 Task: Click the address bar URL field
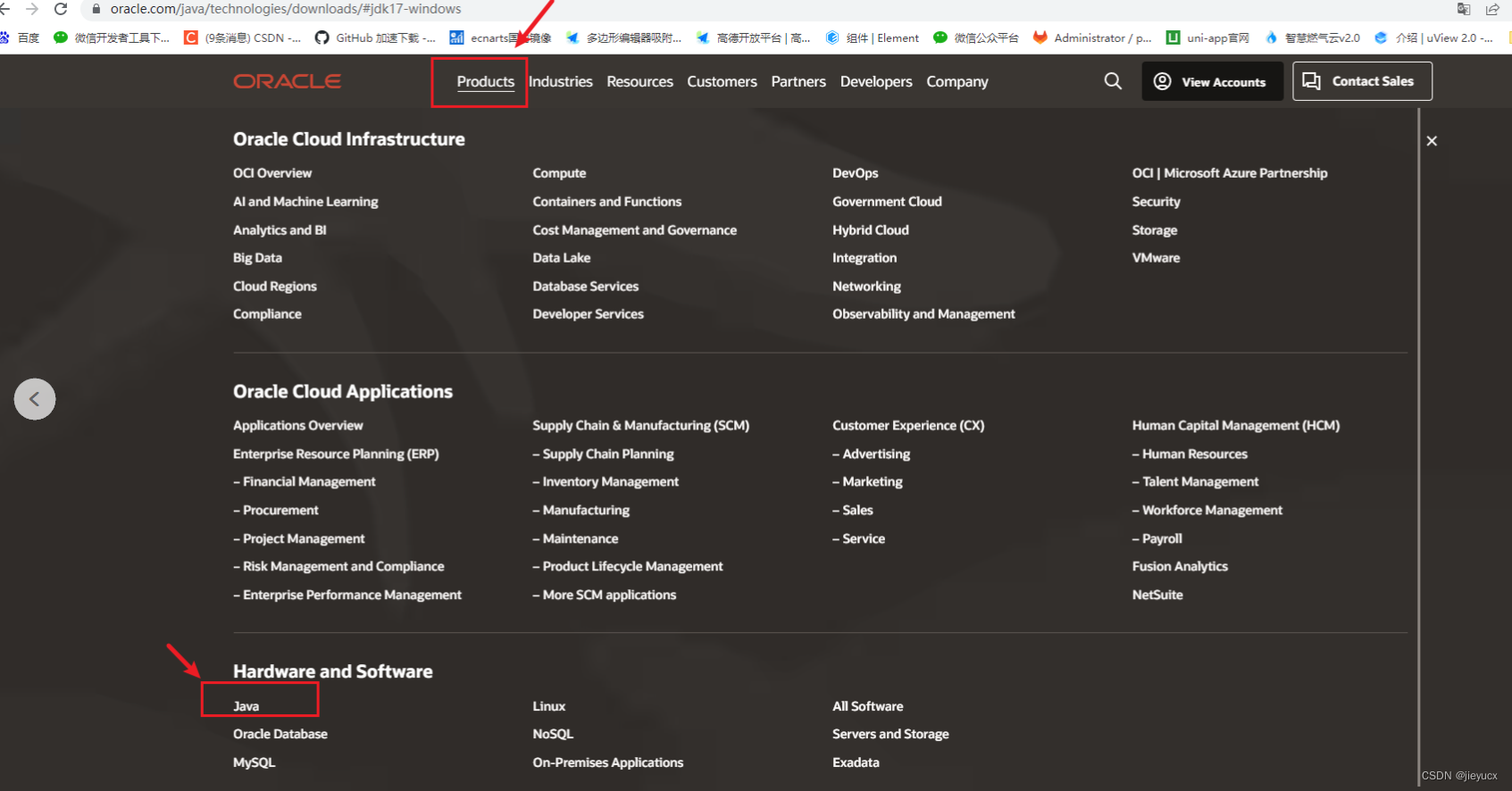[286, 9]
